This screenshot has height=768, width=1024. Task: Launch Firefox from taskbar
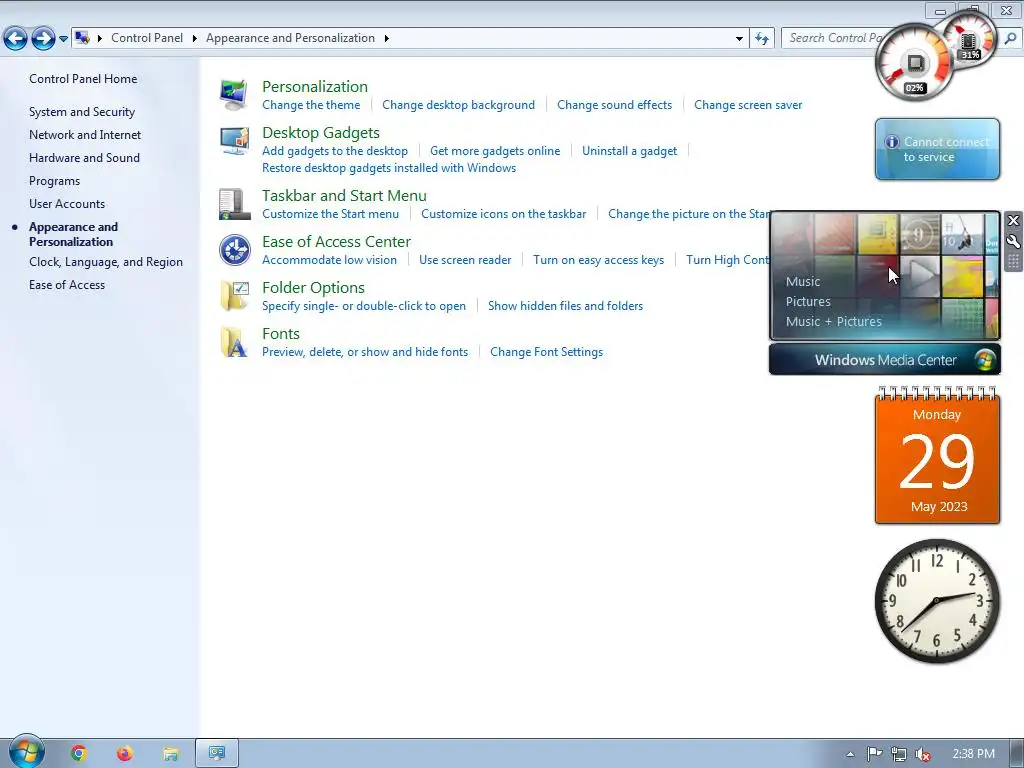tap(124, 754)
